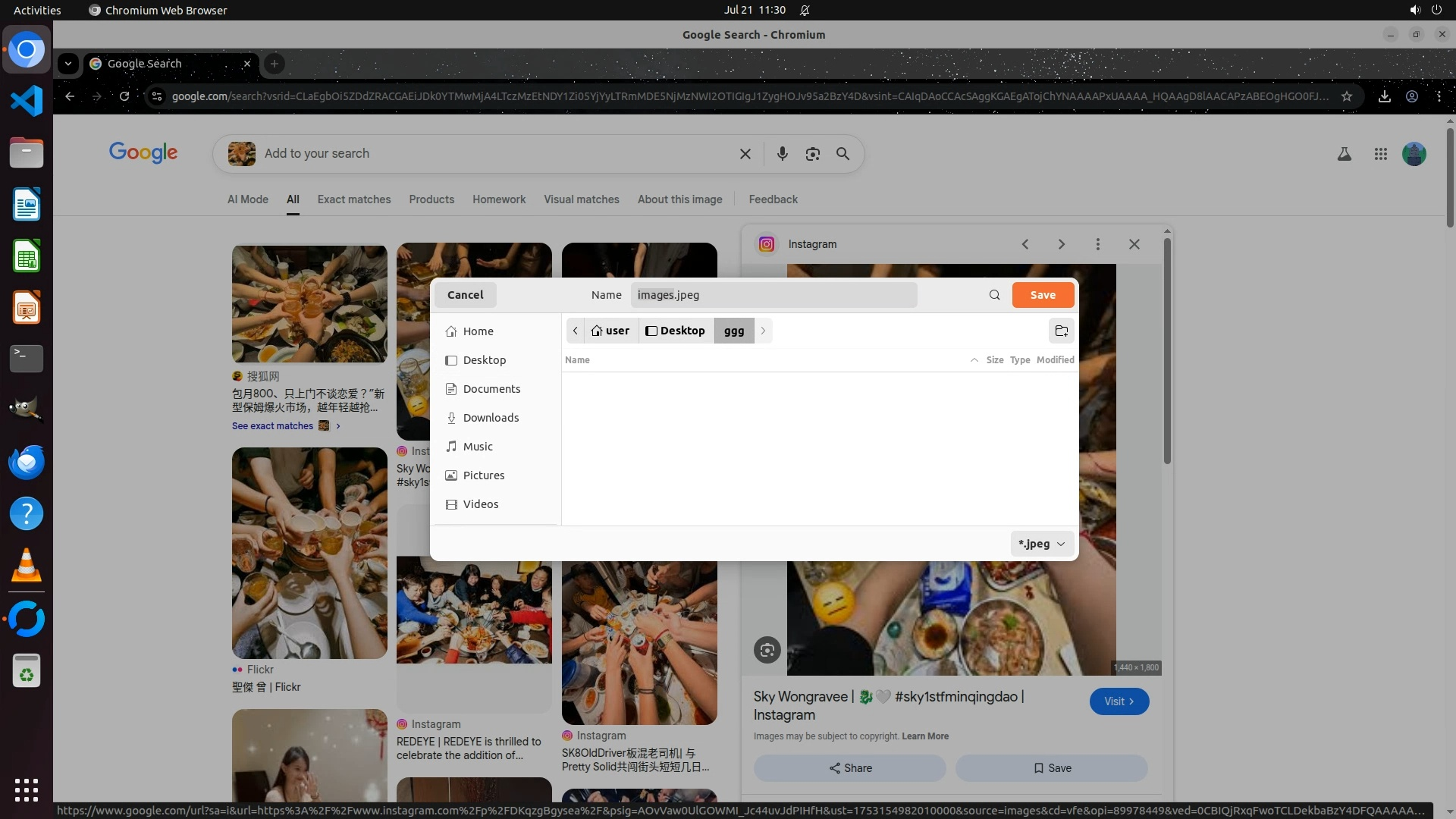The image size is (1456, 819).
Task: Open the *.jpeg file type dropdown
Action: tap(1042, 544)
